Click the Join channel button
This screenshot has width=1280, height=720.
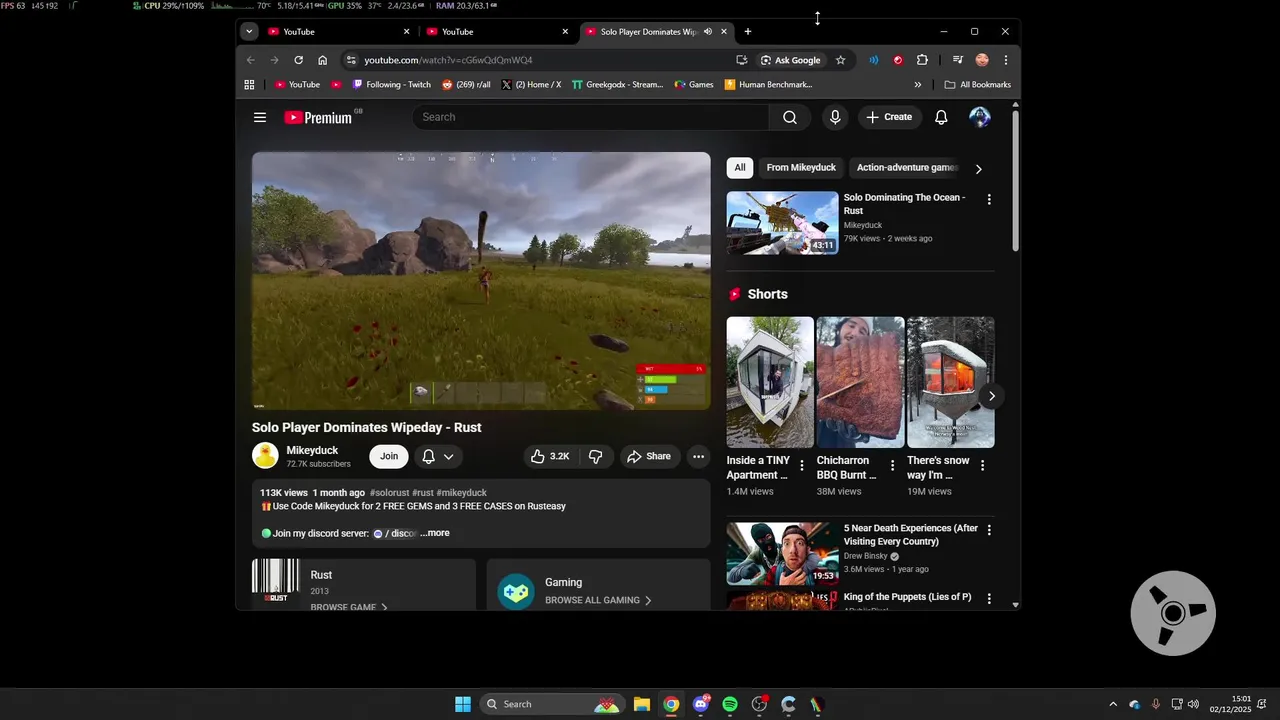(x=389, y=456)
